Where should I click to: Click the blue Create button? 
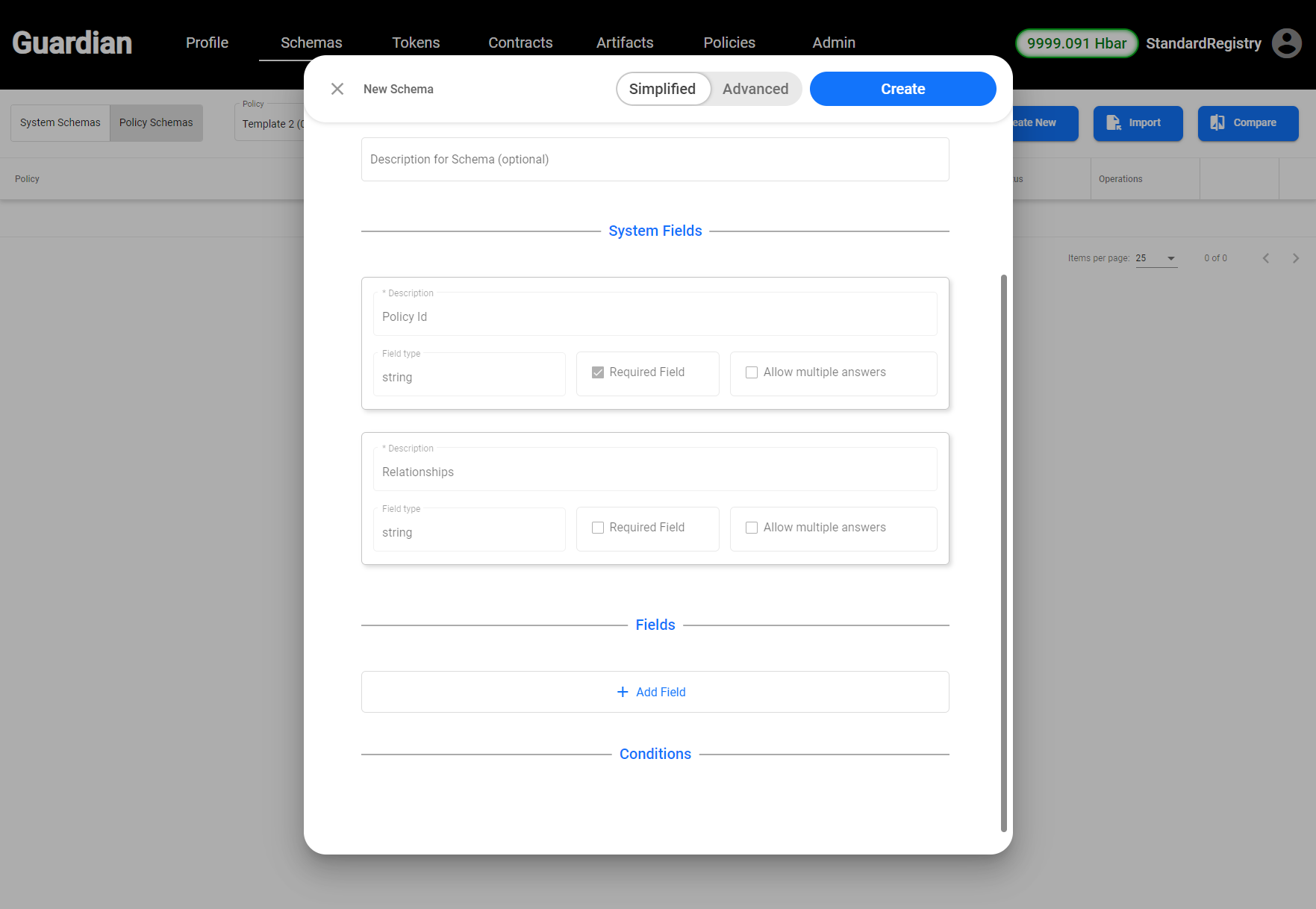click(x=902, y=89)
